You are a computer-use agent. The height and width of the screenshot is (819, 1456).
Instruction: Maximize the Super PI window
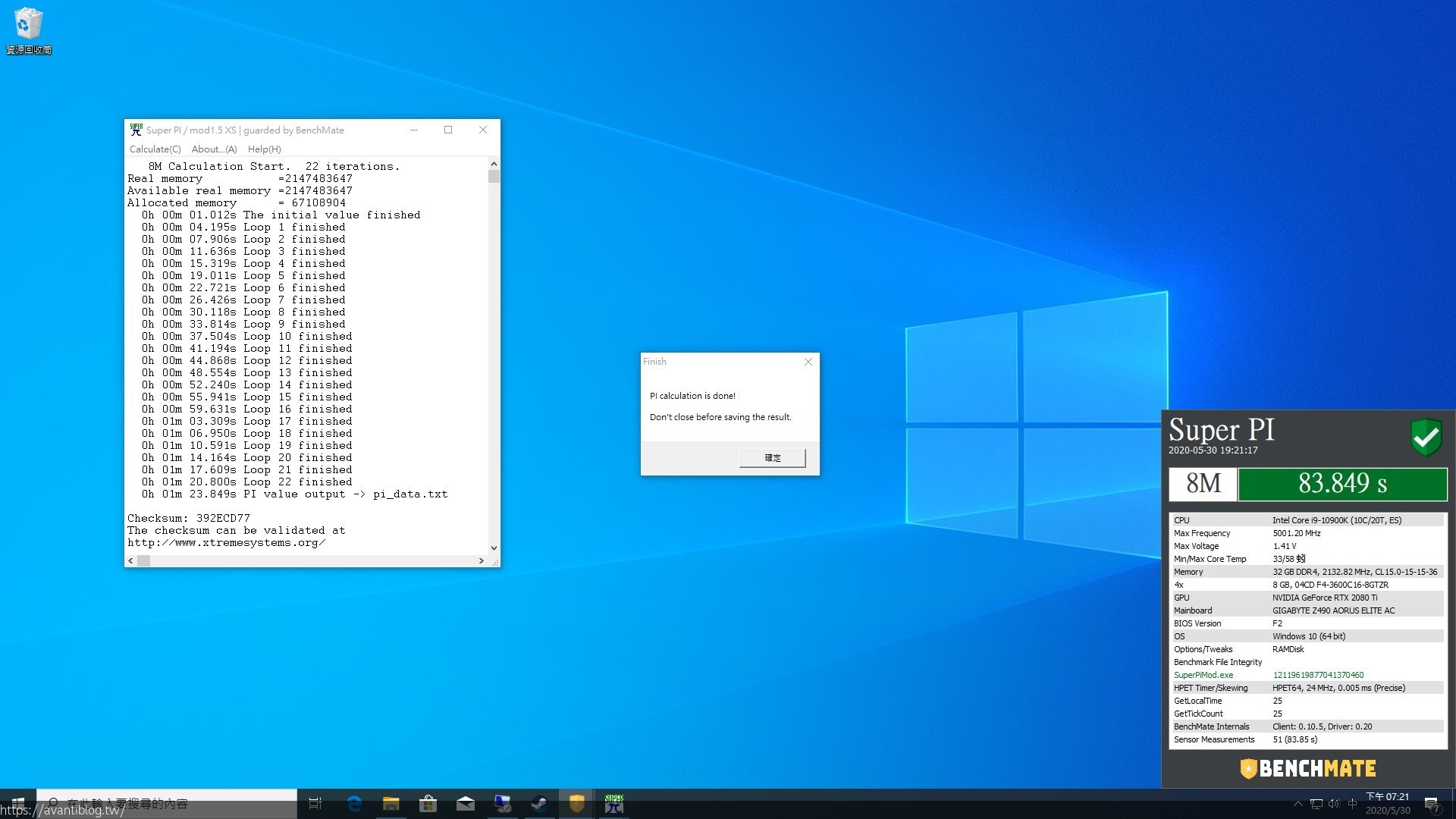[x=448, y=130]
